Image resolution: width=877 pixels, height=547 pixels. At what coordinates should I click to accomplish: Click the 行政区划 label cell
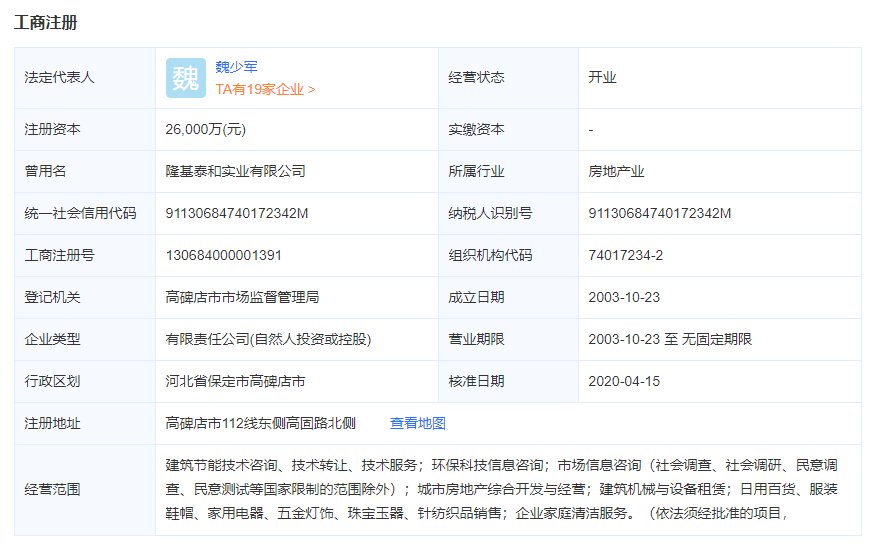click(85, 381)
